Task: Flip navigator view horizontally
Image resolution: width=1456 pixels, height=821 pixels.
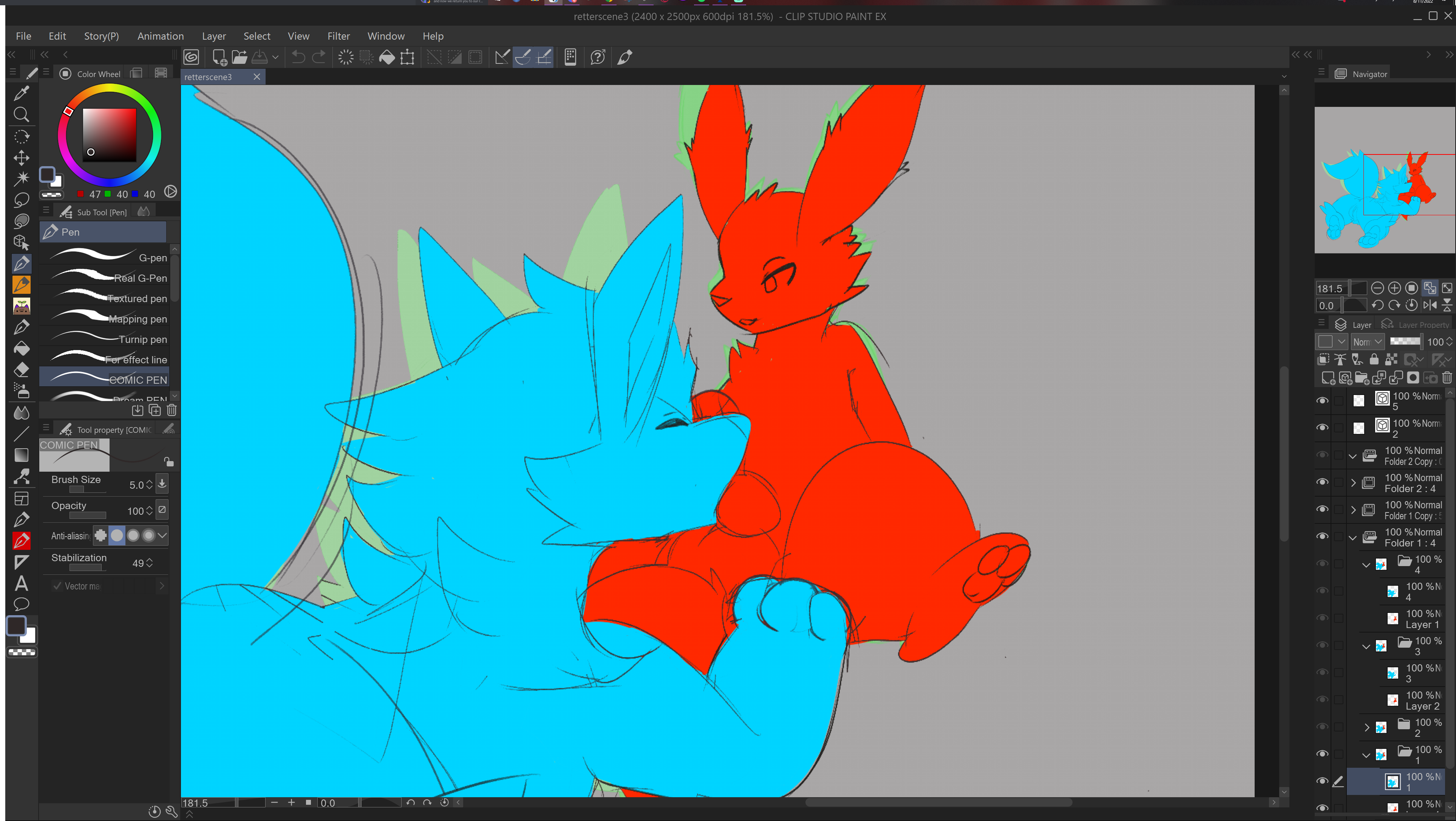Action: pyautogui.click(x=1430, y=306)
